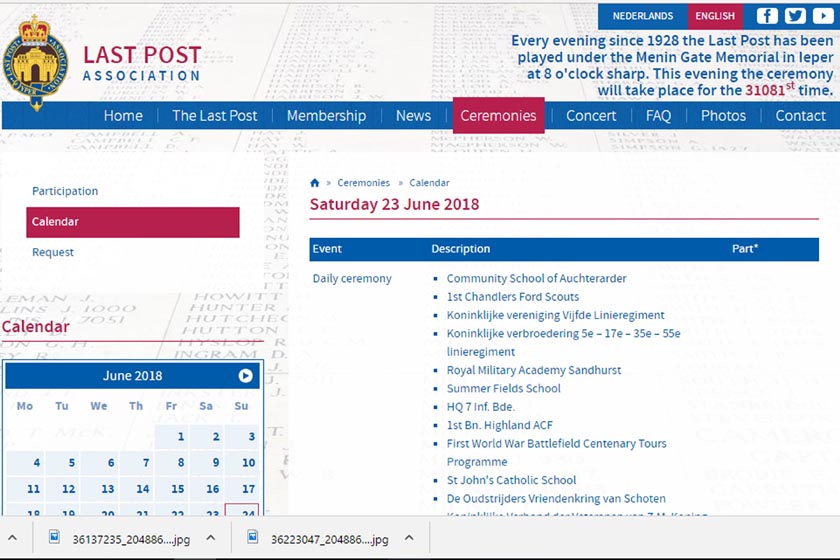Click the Saturday 23 June 2018 heading

click(x=394, y=204)
